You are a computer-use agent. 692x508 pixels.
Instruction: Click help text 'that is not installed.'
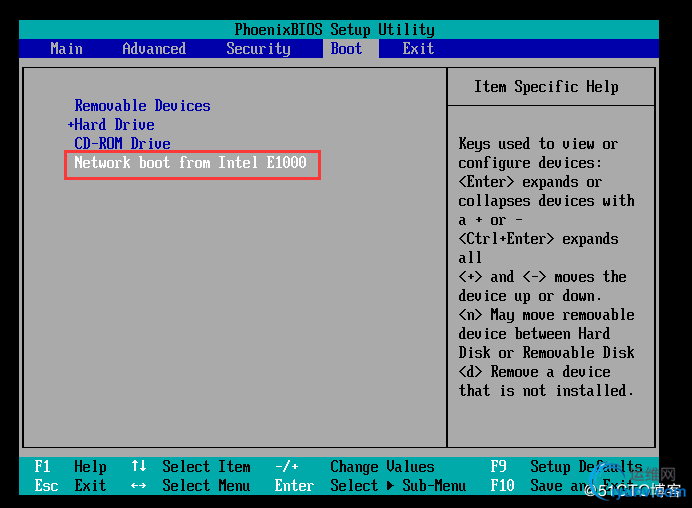point(546,391)
